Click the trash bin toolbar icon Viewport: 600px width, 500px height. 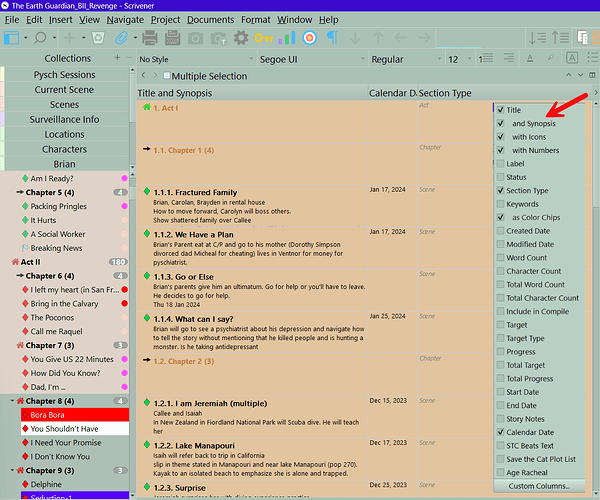[98, 37]
